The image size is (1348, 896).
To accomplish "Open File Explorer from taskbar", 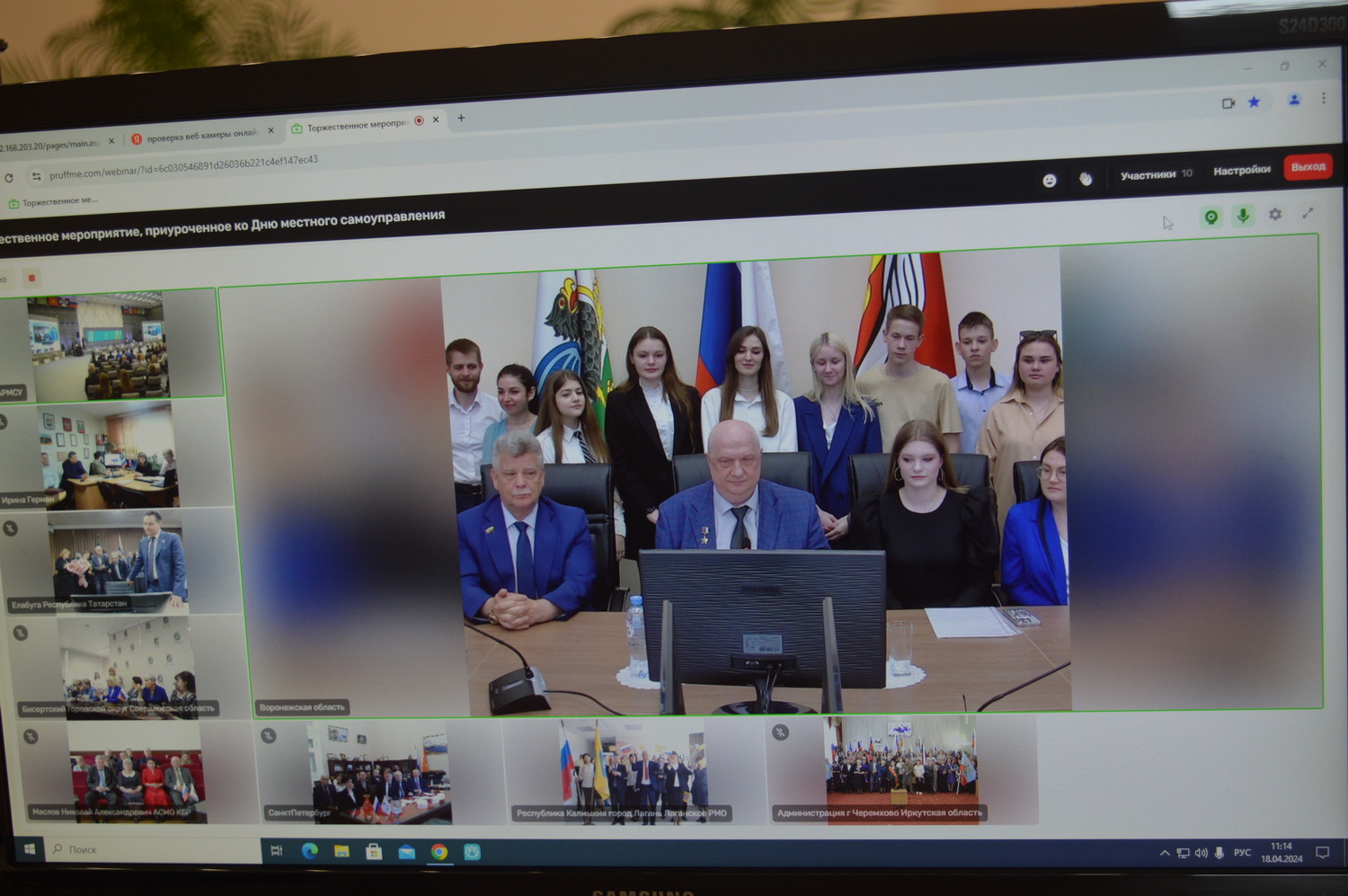I will 341,851.
